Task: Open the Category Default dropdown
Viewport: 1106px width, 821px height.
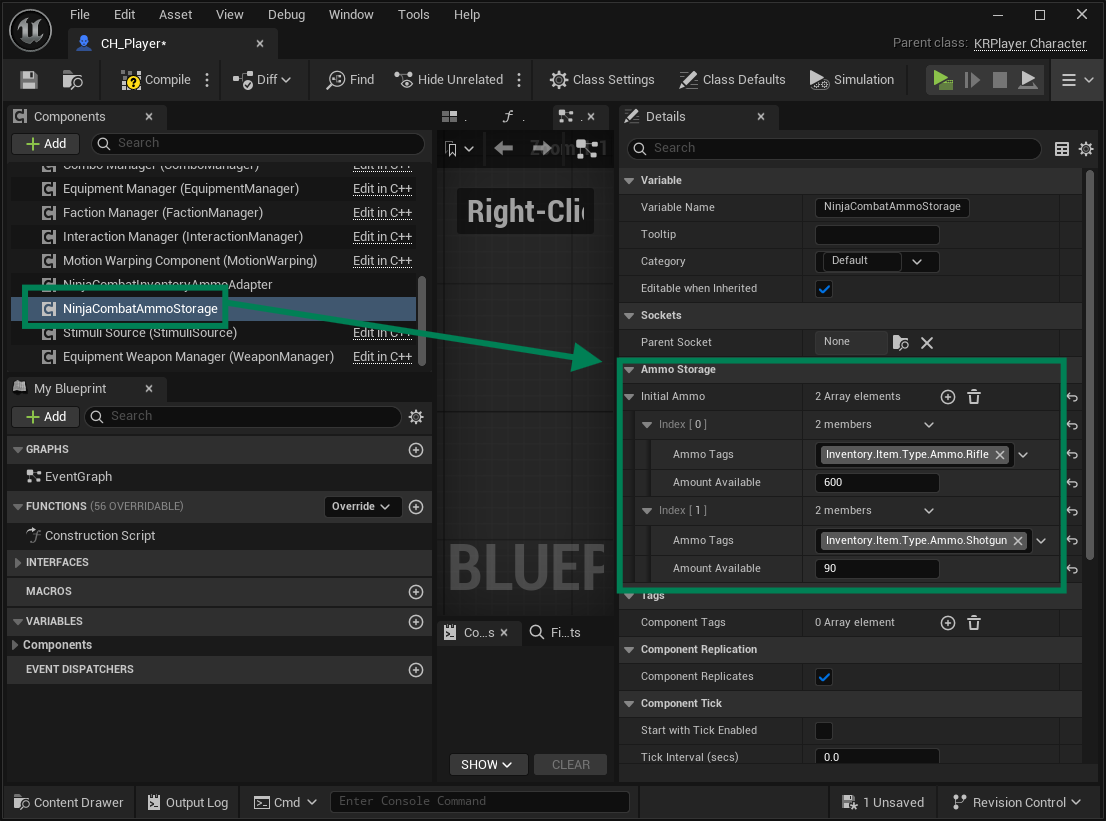Action: [x=877, y=261]
